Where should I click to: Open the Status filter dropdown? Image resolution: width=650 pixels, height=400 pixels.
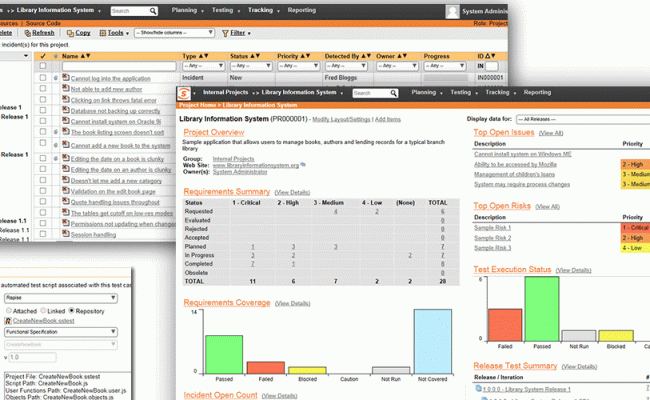pyautogui.click(x=251, y=66)
